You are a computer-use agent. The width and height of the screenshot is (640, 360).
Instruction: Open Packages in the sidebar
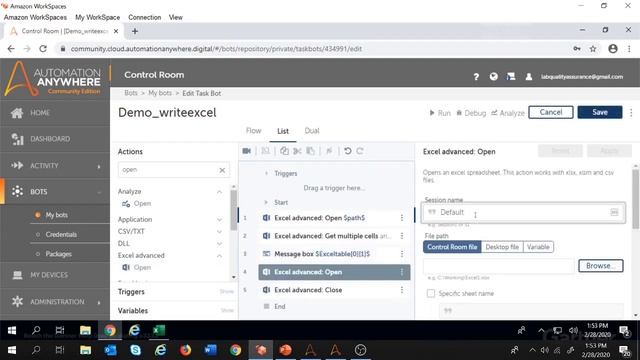tap(58, 254)
